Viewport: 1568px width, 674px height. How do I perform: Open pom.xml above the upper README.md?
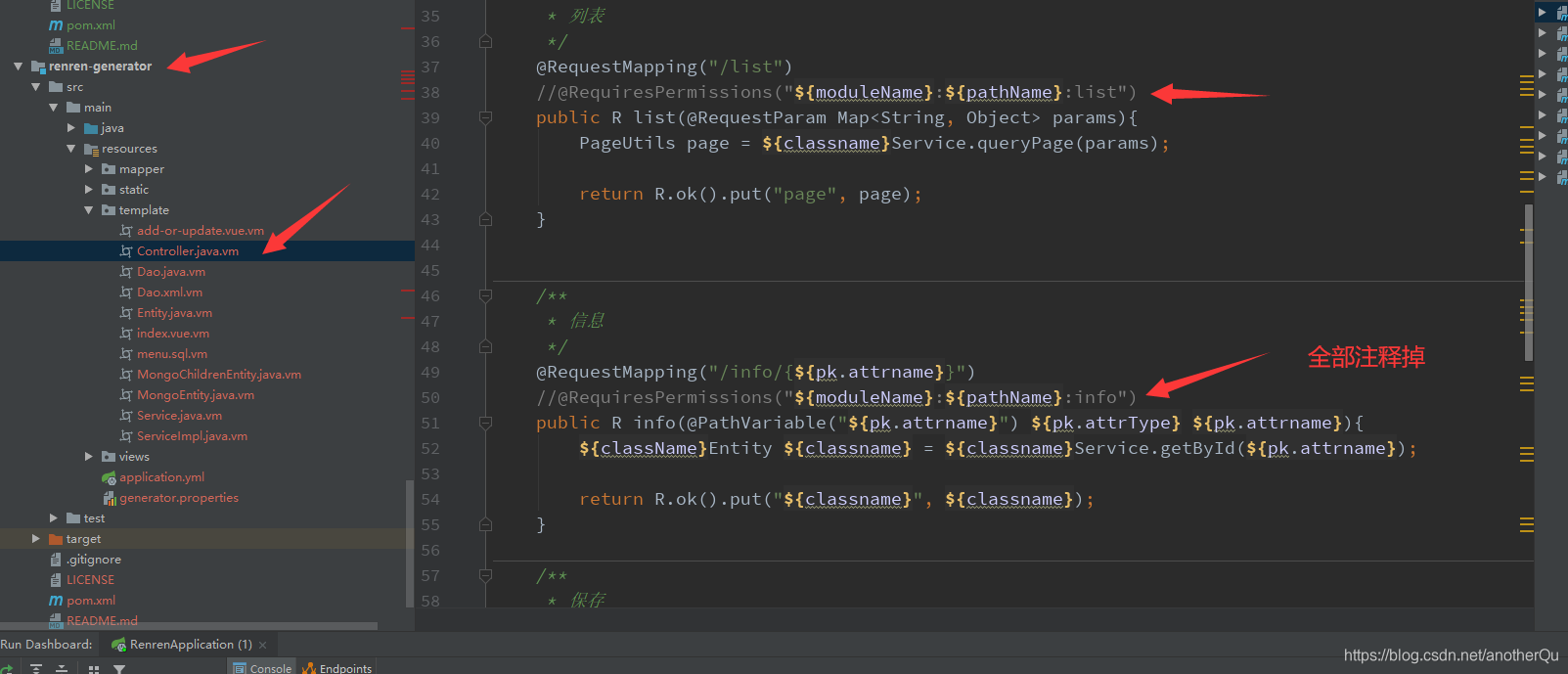[91, 25]
